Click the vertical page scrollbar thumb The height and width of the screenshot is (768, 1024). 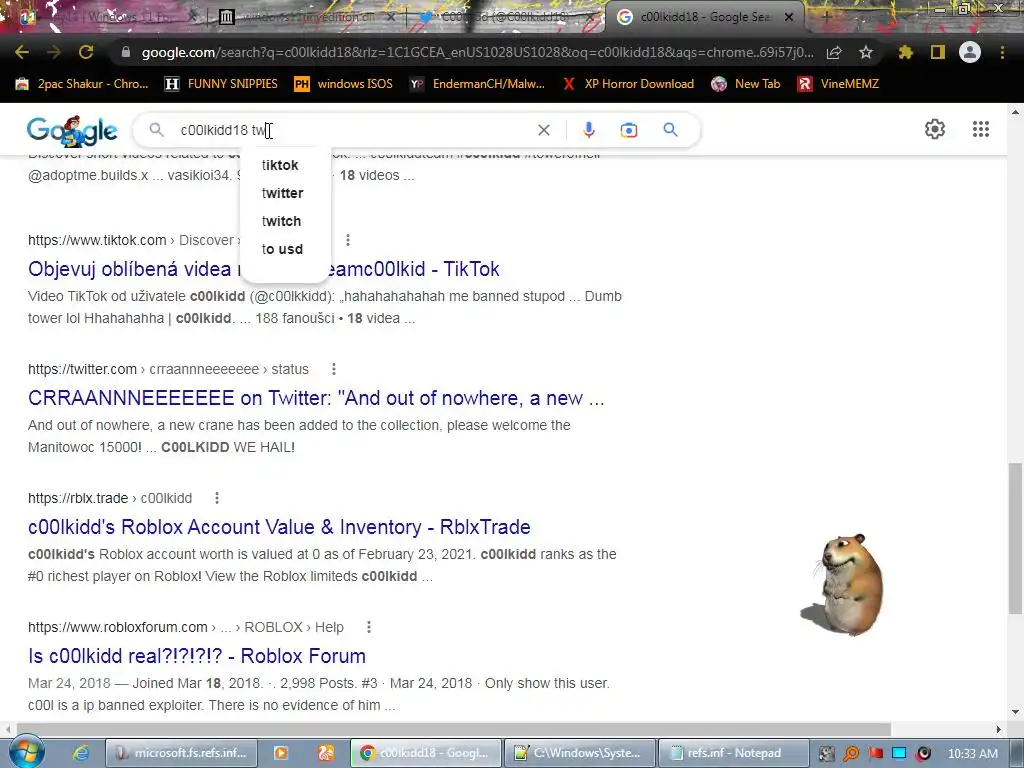tap(1015, 538)
